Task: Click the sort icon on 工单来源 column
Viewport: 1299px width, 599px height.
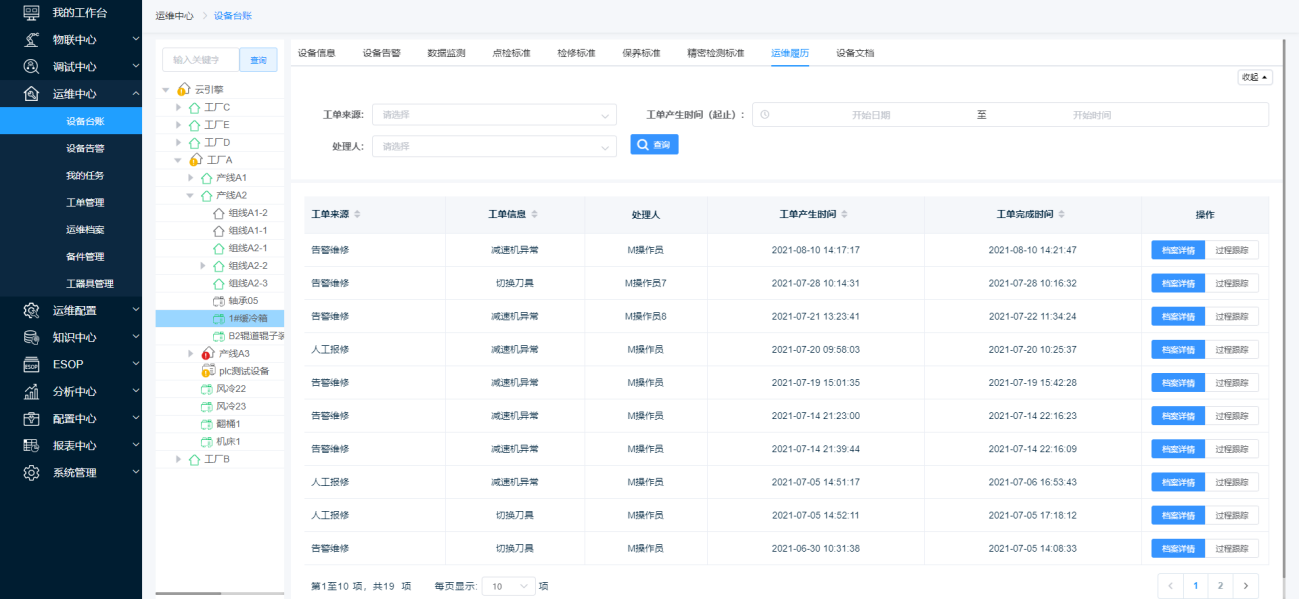Action: tap(358, 215)
